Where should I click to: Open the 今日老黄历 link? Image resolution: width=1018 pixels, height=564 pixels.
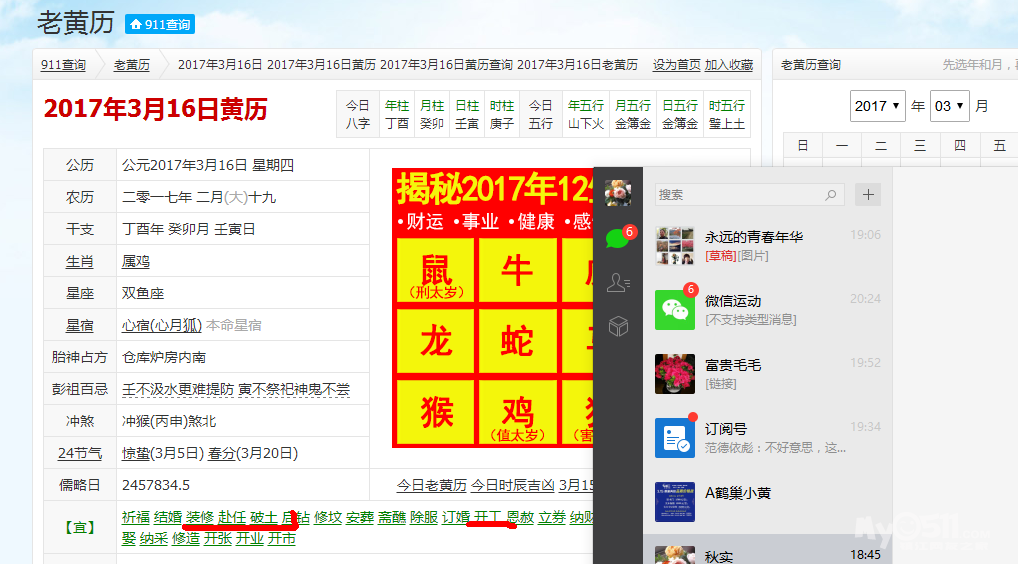[x=431, y=485]
